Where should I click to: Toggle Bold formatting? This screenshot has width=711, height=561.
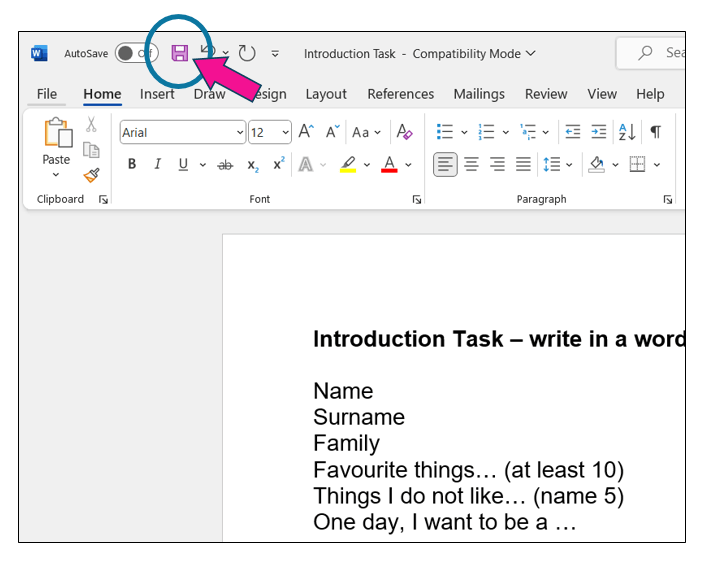(132, 165)
